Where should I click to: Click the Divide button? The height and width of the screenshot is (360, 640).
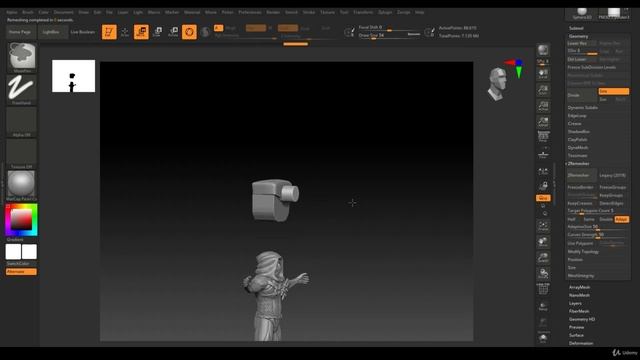click(x=582, y=95)
